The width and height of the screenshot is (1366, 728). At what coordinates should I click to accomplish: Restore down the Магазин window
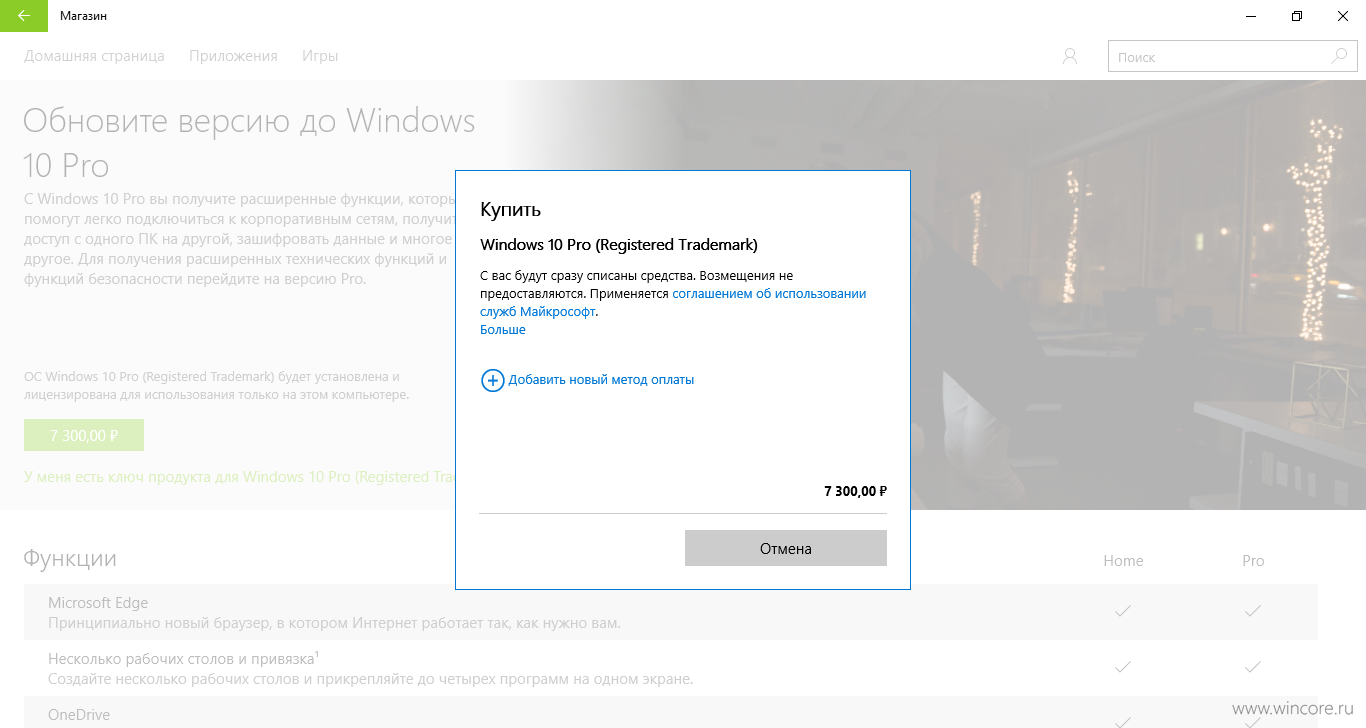1297,16
